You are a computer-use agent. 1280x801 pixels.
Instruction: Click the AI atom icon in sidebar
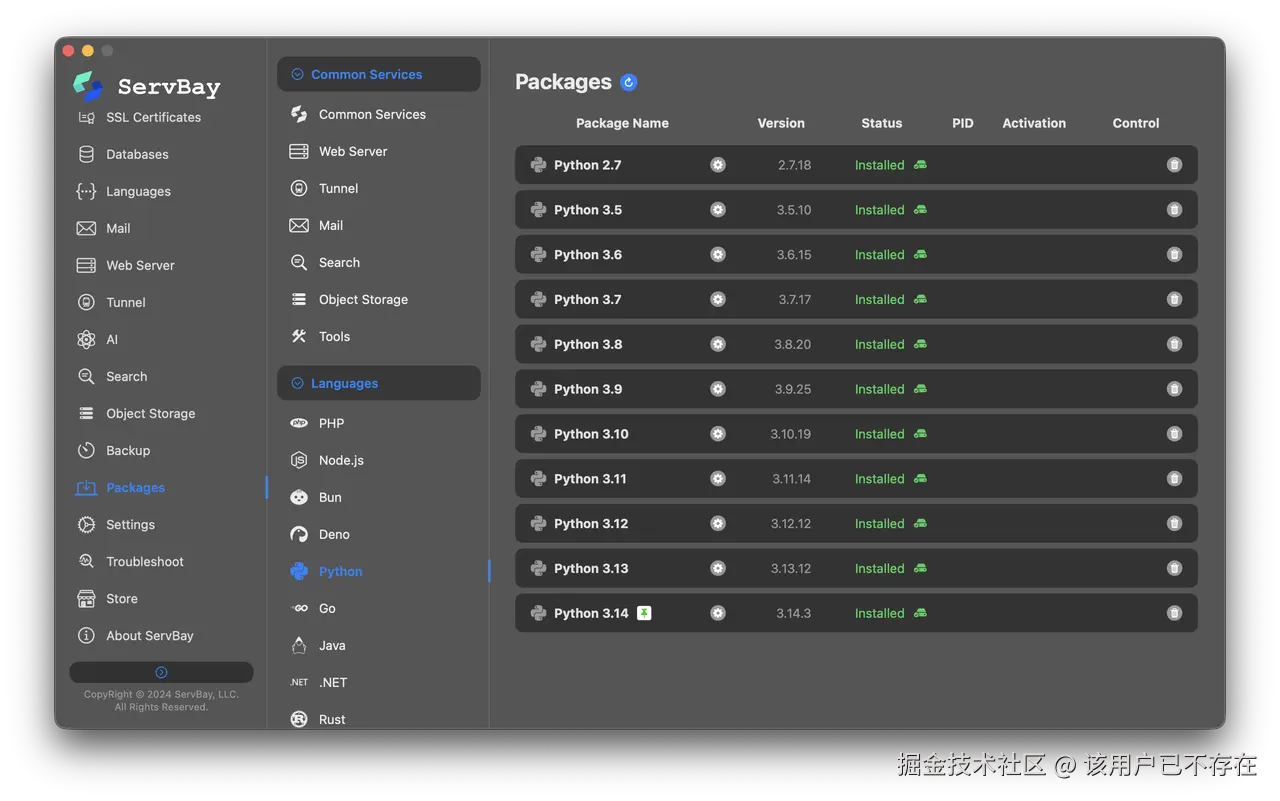(x=87, y=339)
